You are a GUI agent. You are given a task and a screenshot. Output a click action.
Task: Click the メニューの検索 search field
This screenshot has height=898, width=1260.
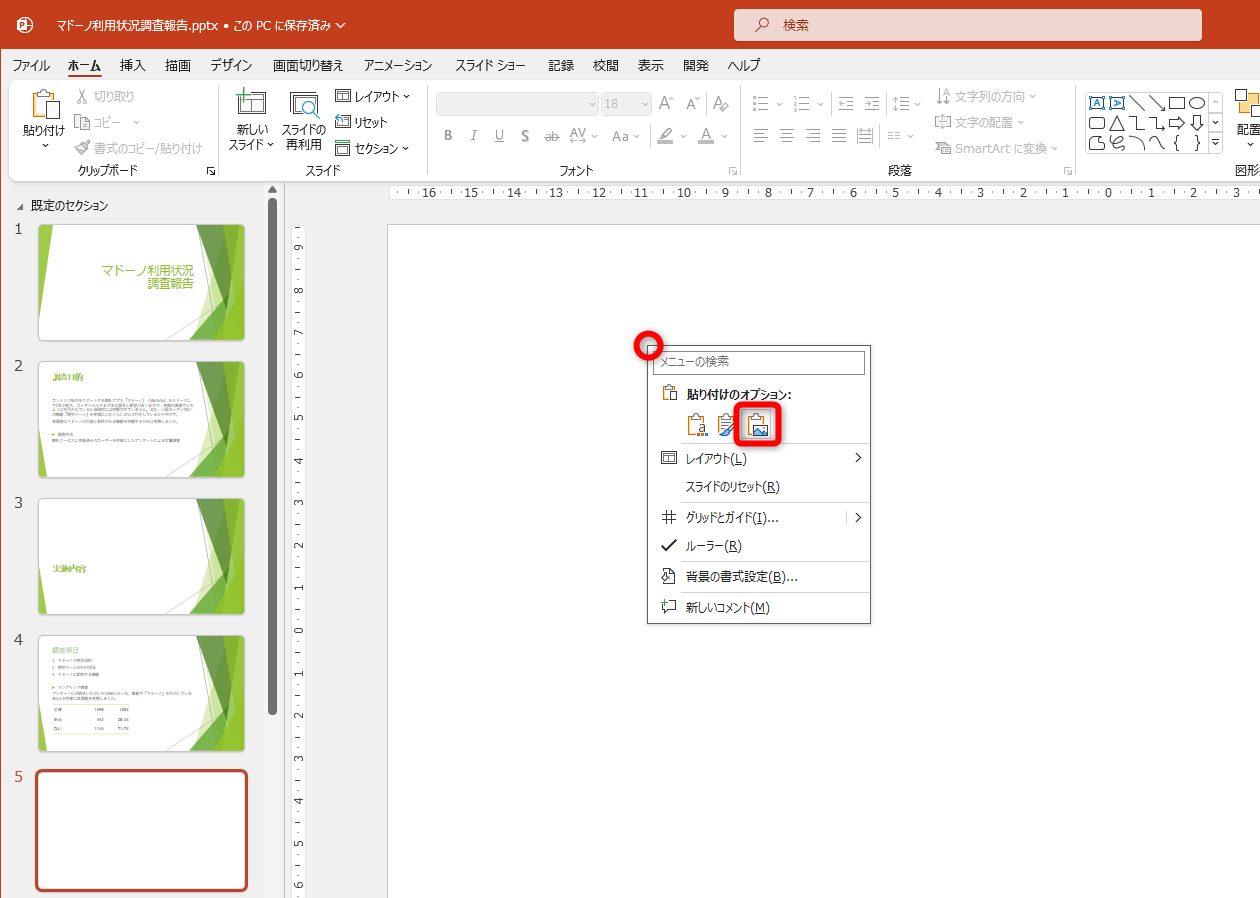759,362
